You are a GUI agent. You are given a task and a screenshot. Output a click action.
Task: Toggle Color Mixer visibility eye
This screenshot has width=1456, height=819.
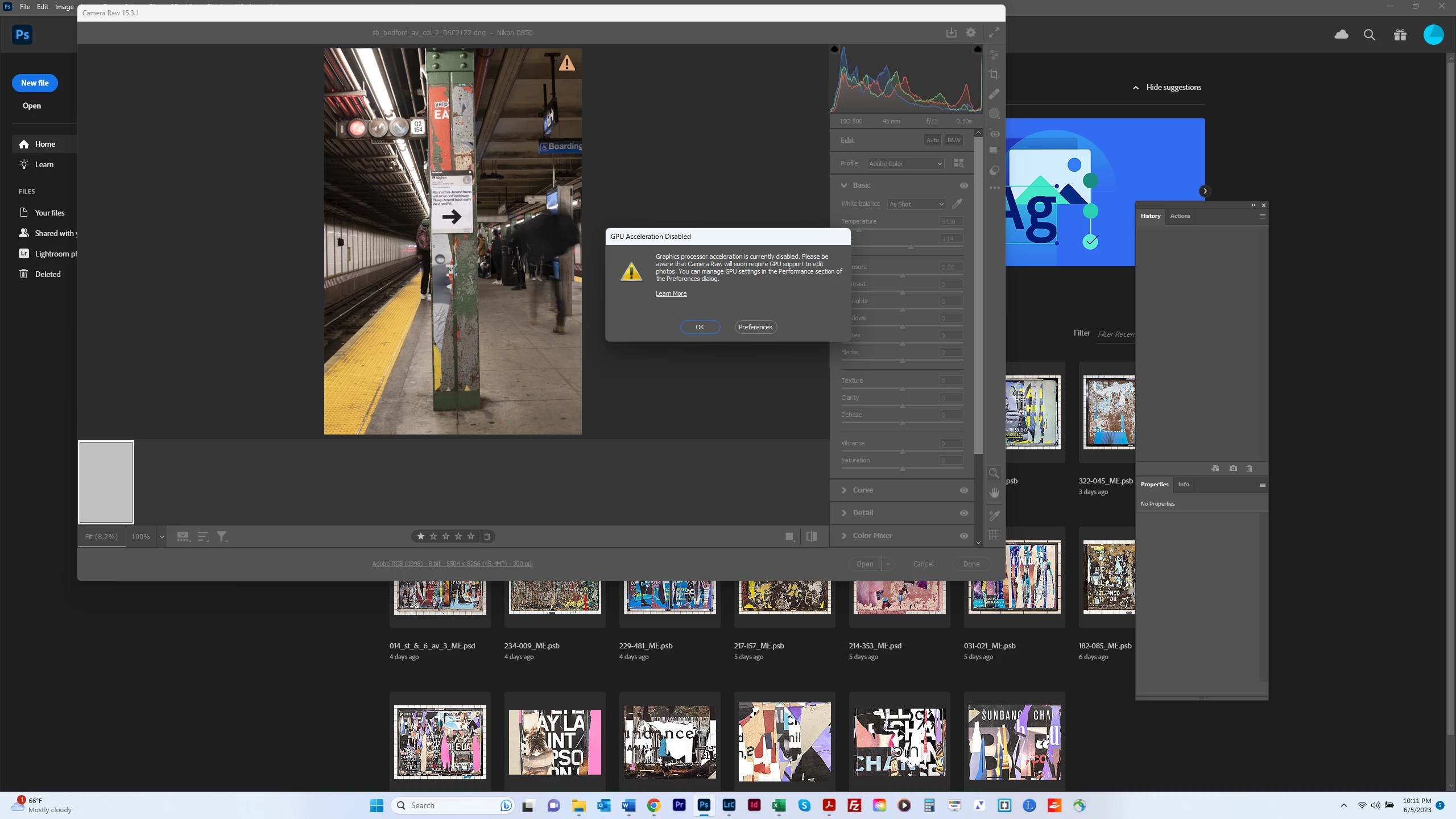(963, 536)
